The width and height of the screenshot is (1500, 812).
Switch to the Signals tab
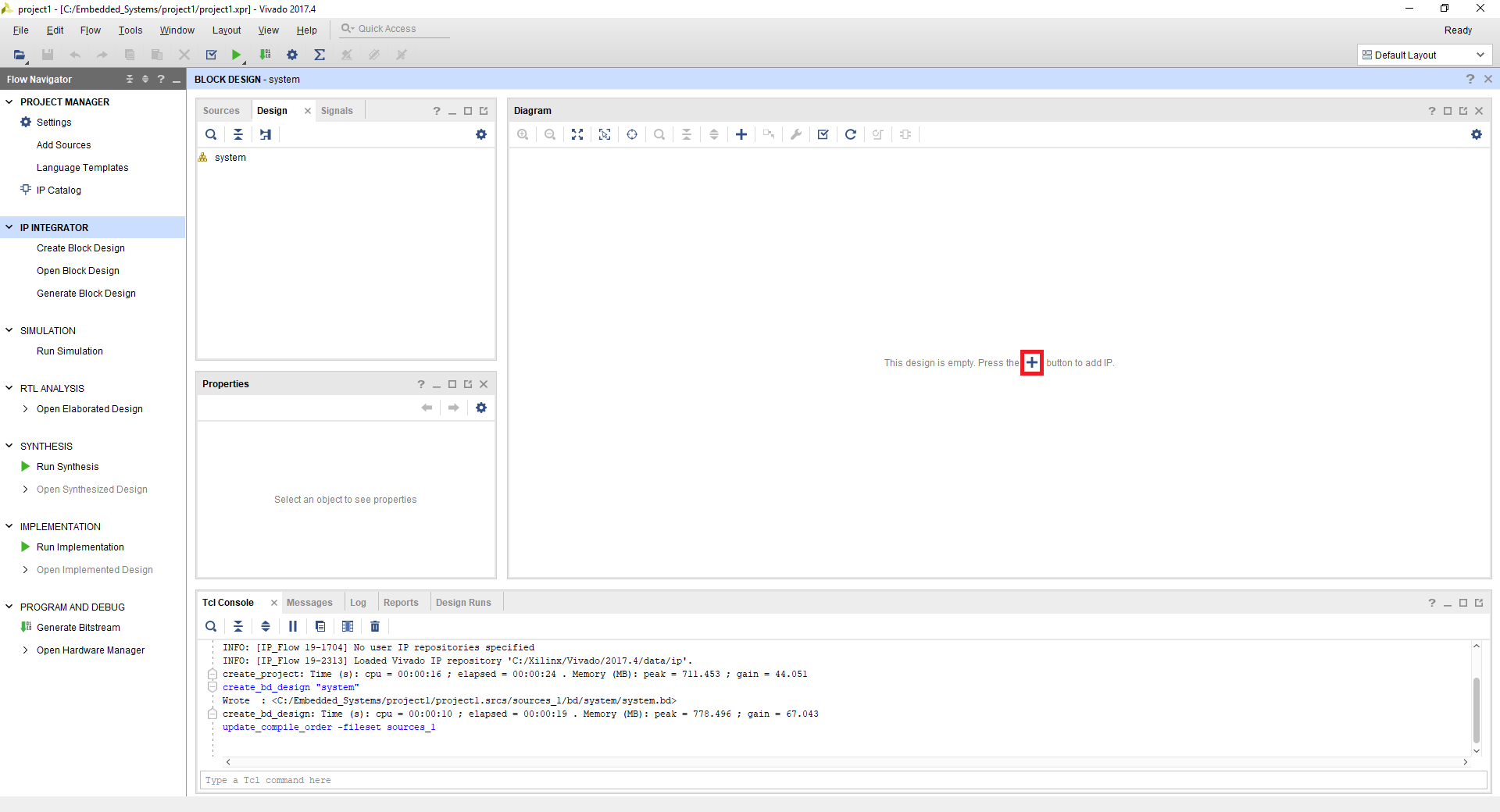coord(337,111)
